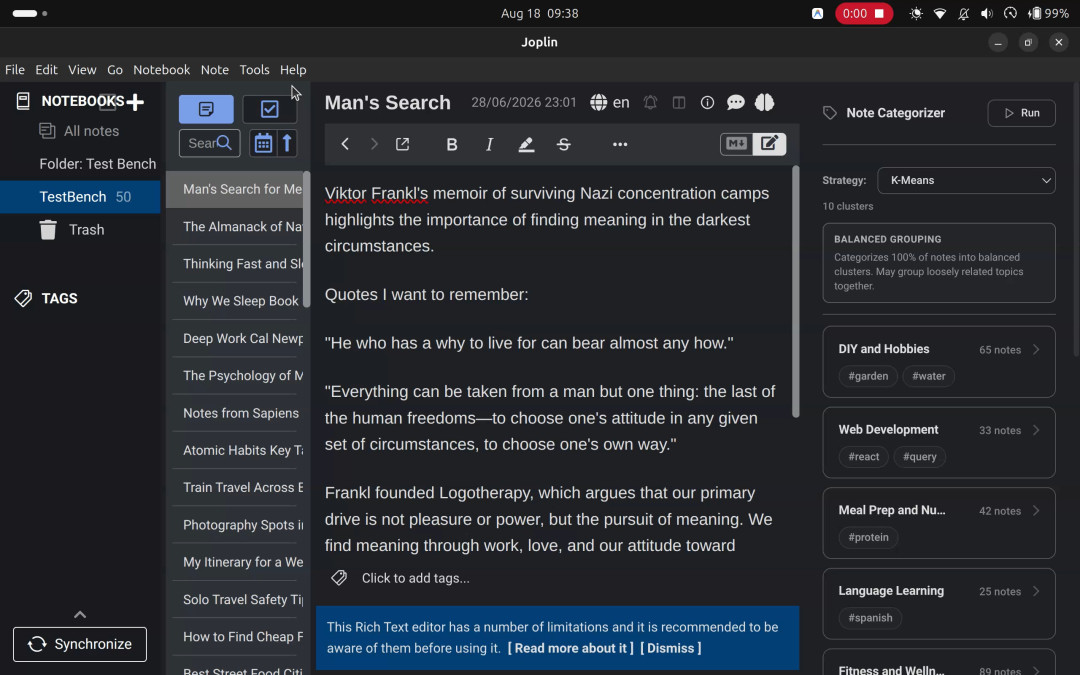This screenshot has height=675, width=1080.
Task: Open the Wi-Fi status indicator
Action: pyautogui.click(x=939, y=13)
